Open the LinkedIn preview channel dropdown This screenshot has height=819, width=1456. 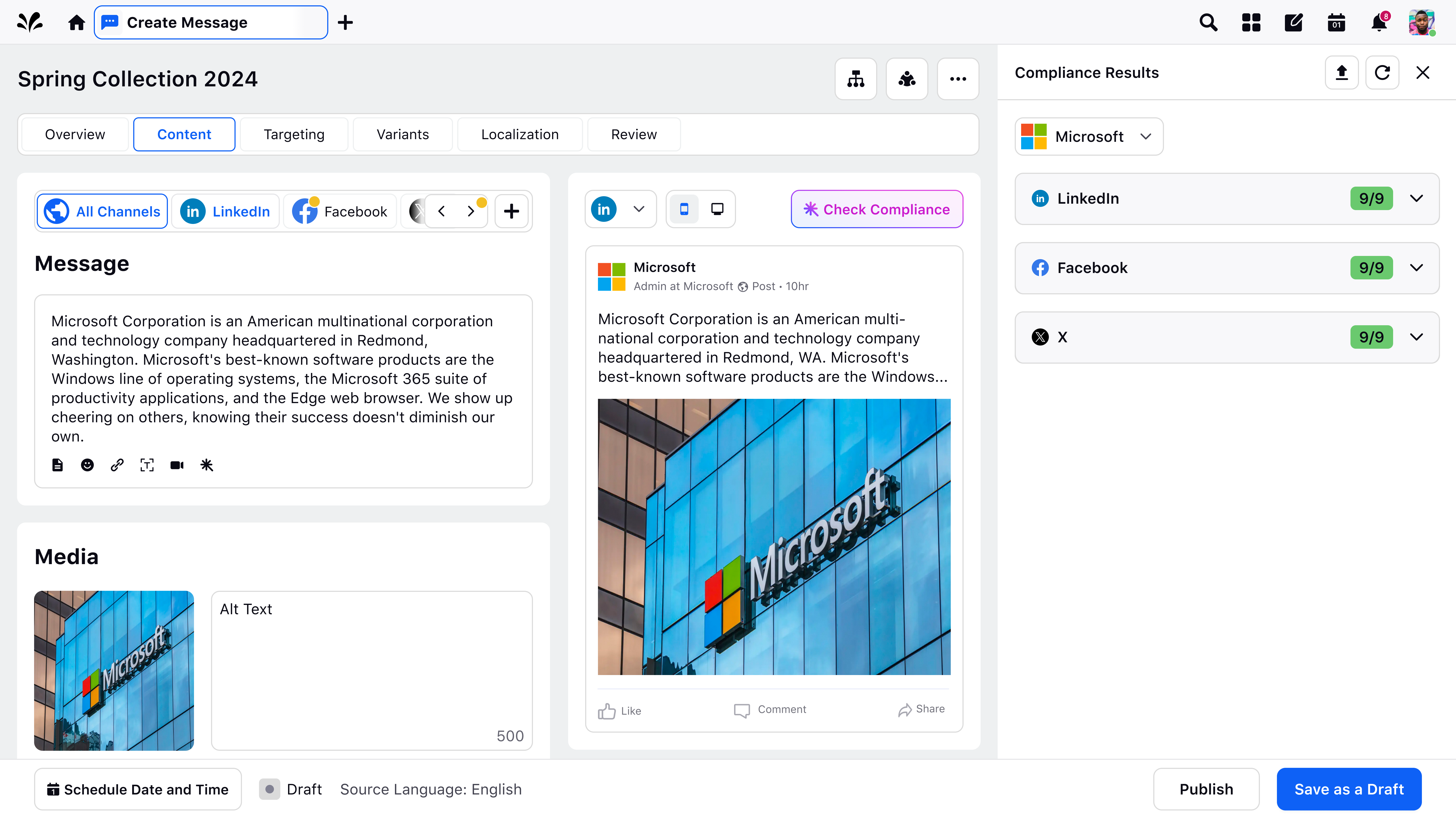coord(620,209)
